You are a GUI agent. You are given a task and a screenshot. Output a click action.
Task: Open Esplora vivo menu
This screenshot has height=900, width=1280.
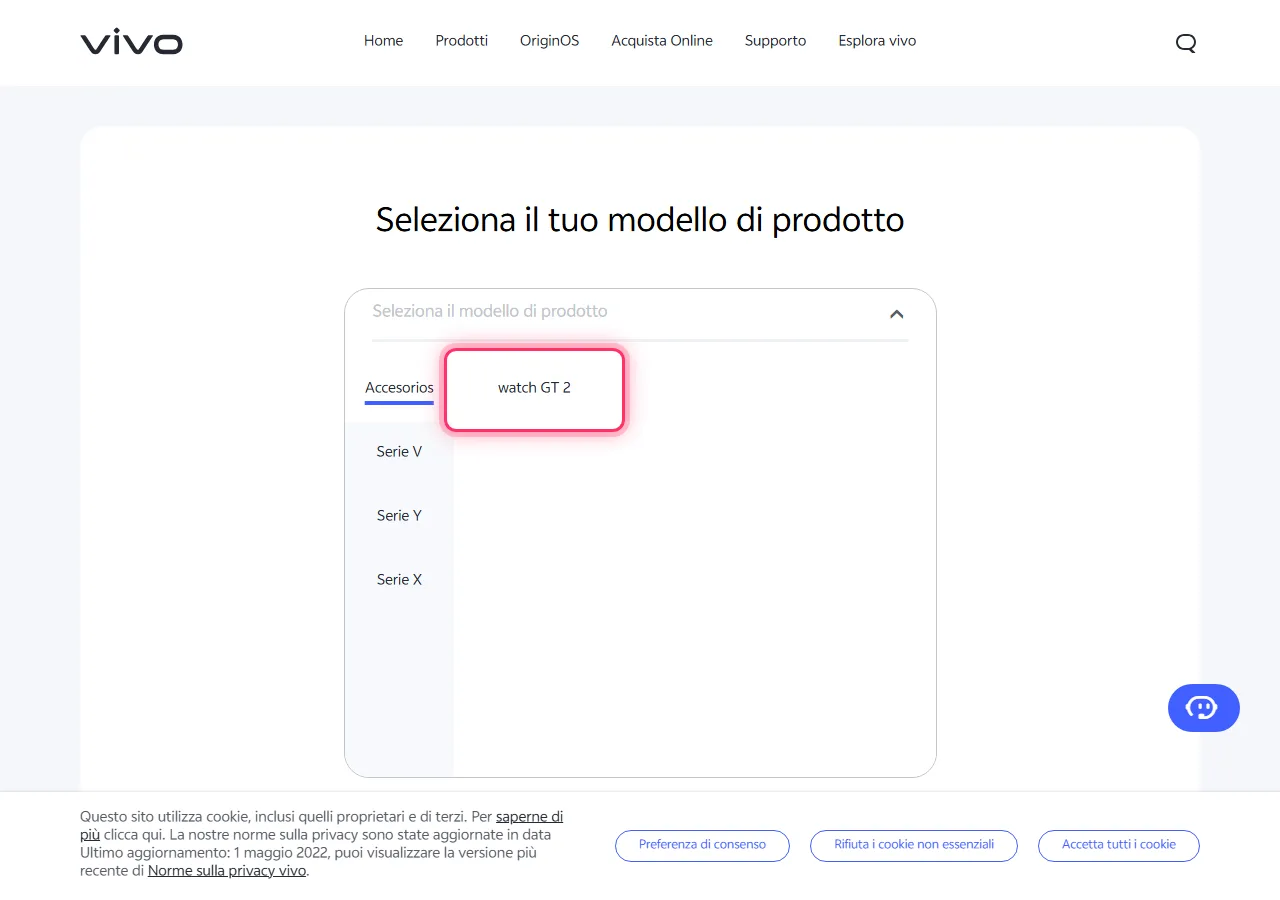(x=877, y=41)
